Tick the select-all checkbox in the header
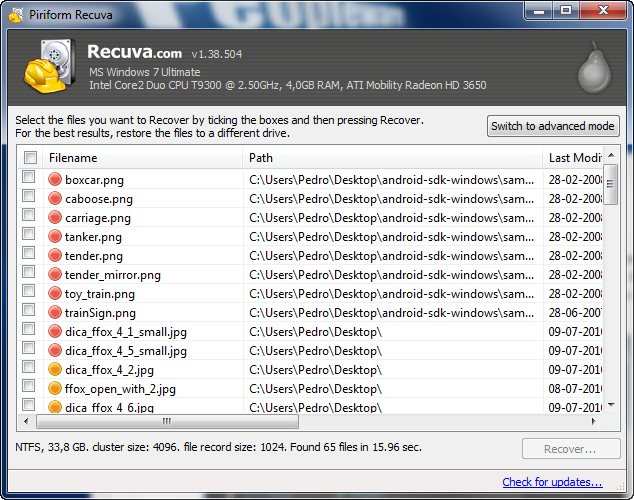 point(30,157)
